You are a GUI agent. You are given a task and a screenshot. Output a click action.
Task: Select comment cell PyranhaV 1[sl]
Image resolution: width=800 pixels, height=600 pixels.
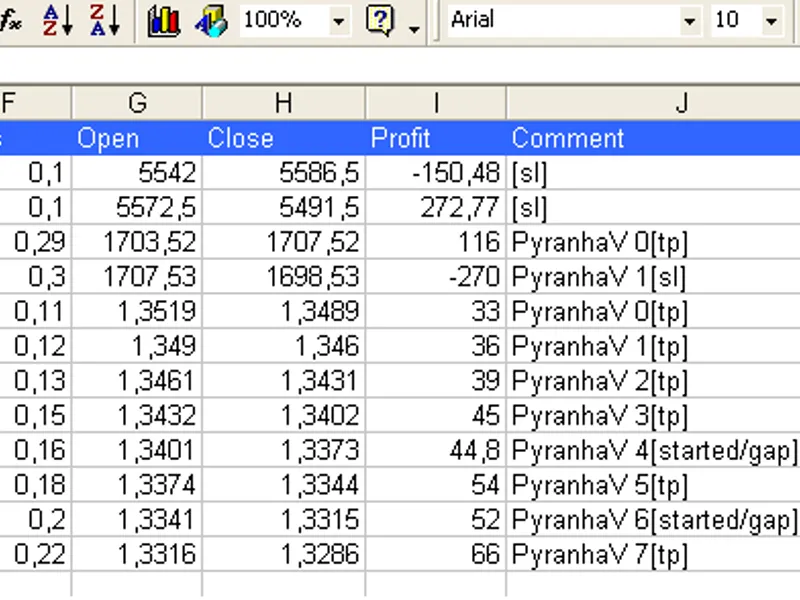pos(654,277)
